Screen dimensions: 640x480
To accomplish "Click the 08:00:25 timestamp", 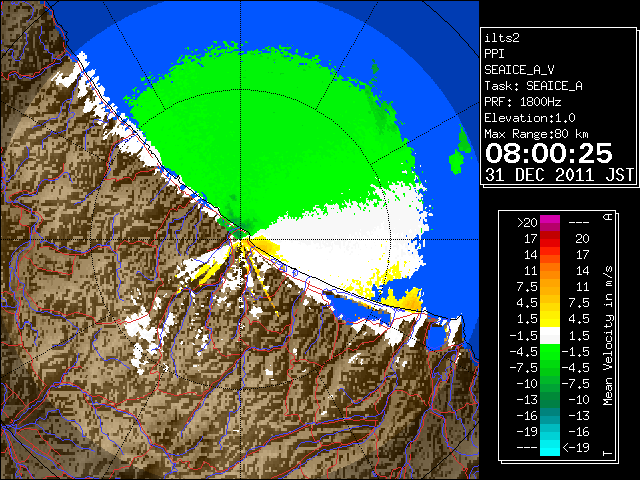I will [549, 153].
